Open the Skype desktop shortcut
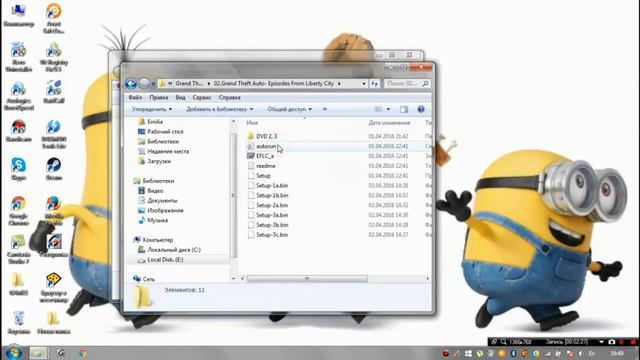640x360 pixels. (18, 169)
